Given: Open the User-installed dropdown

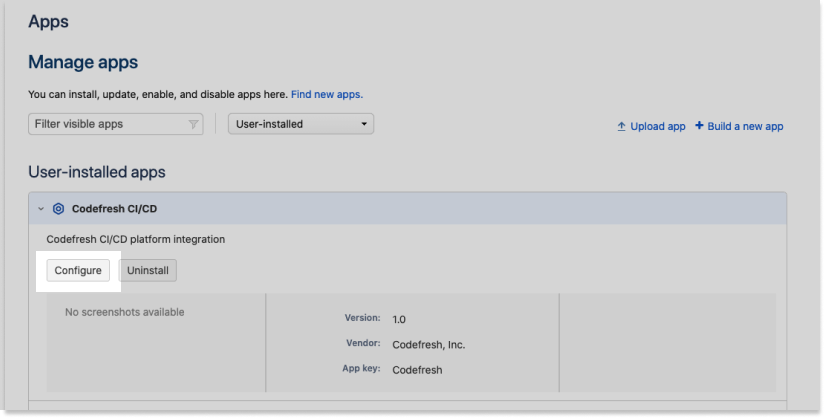Looking at the screenshot, I should [301, 124].
